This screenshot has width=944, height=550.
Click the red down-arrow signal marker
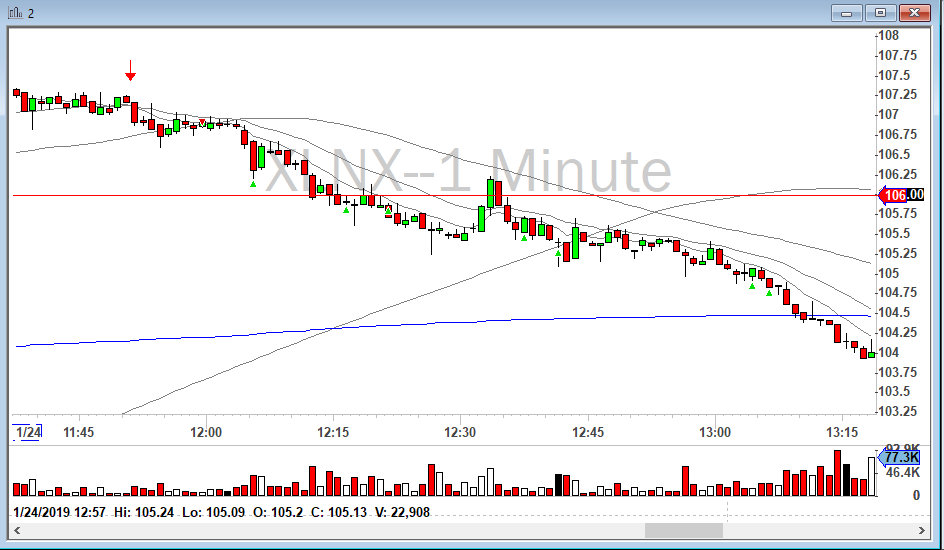coord(130,71)
